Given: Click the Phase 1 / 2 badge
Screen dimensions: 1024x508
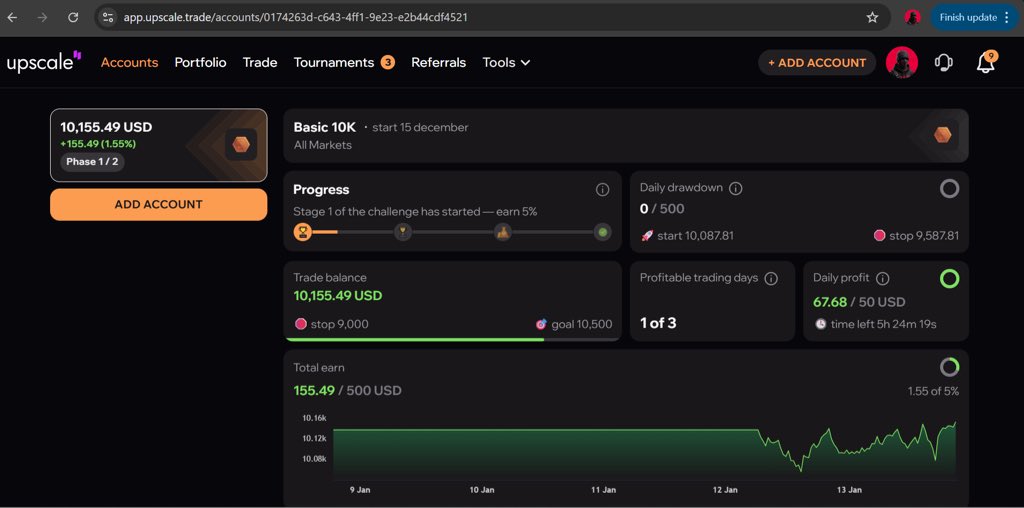Looking at the screenshot, I should [92, 161].
